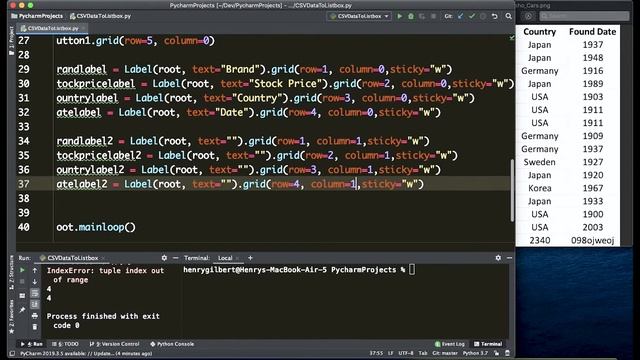Open Search Everywhere magnifier icon
640x360 pixels.
point(508,16)
